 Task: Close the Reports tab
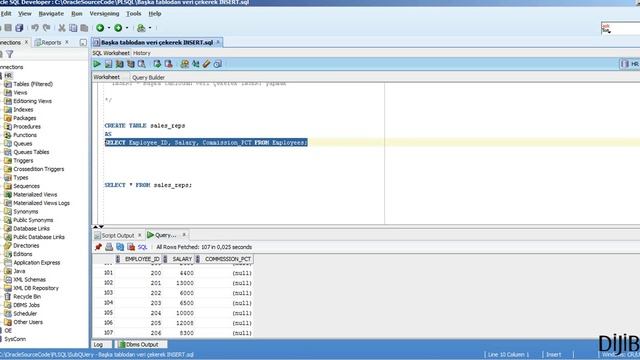tap(67, 42)
